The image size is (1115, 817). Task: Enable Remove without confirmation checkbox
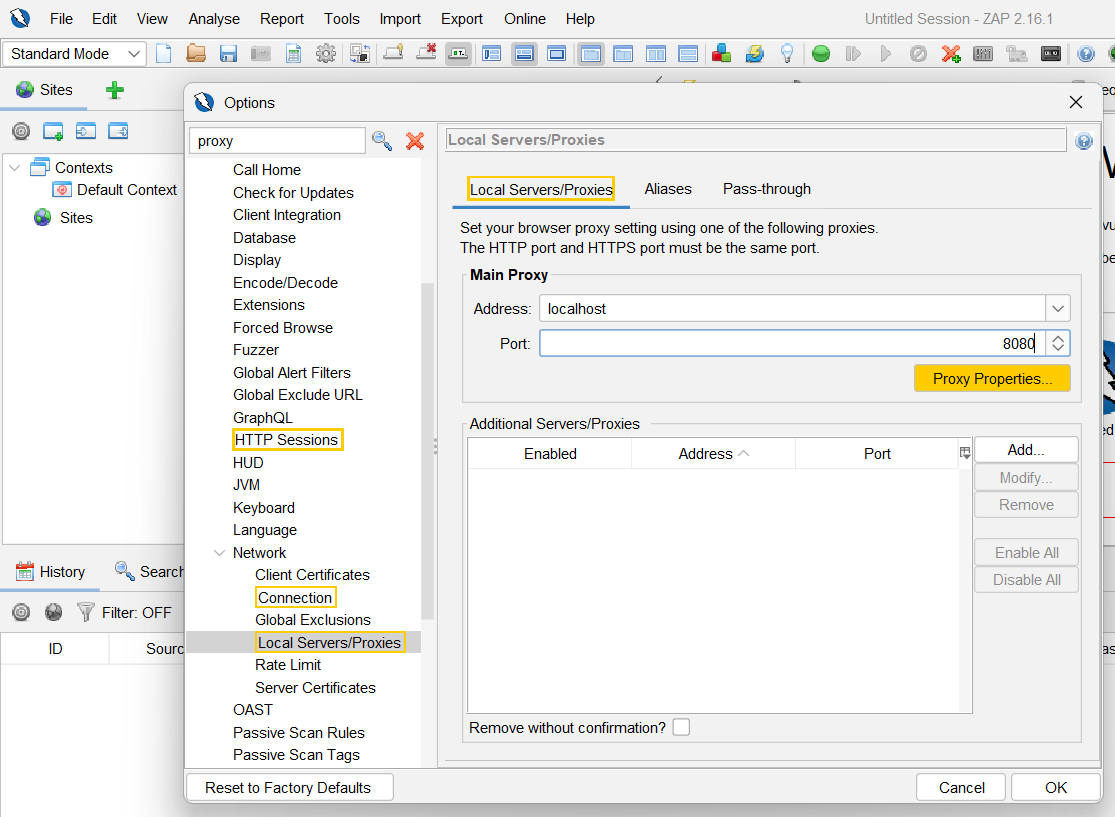681,727
